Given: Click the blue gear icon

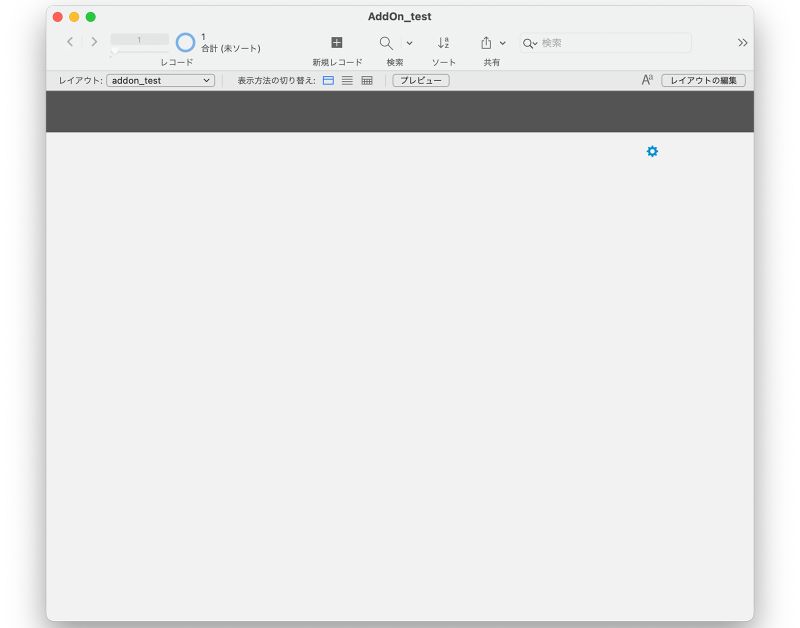Looking at the screenshot, I should tap(652, 152).
